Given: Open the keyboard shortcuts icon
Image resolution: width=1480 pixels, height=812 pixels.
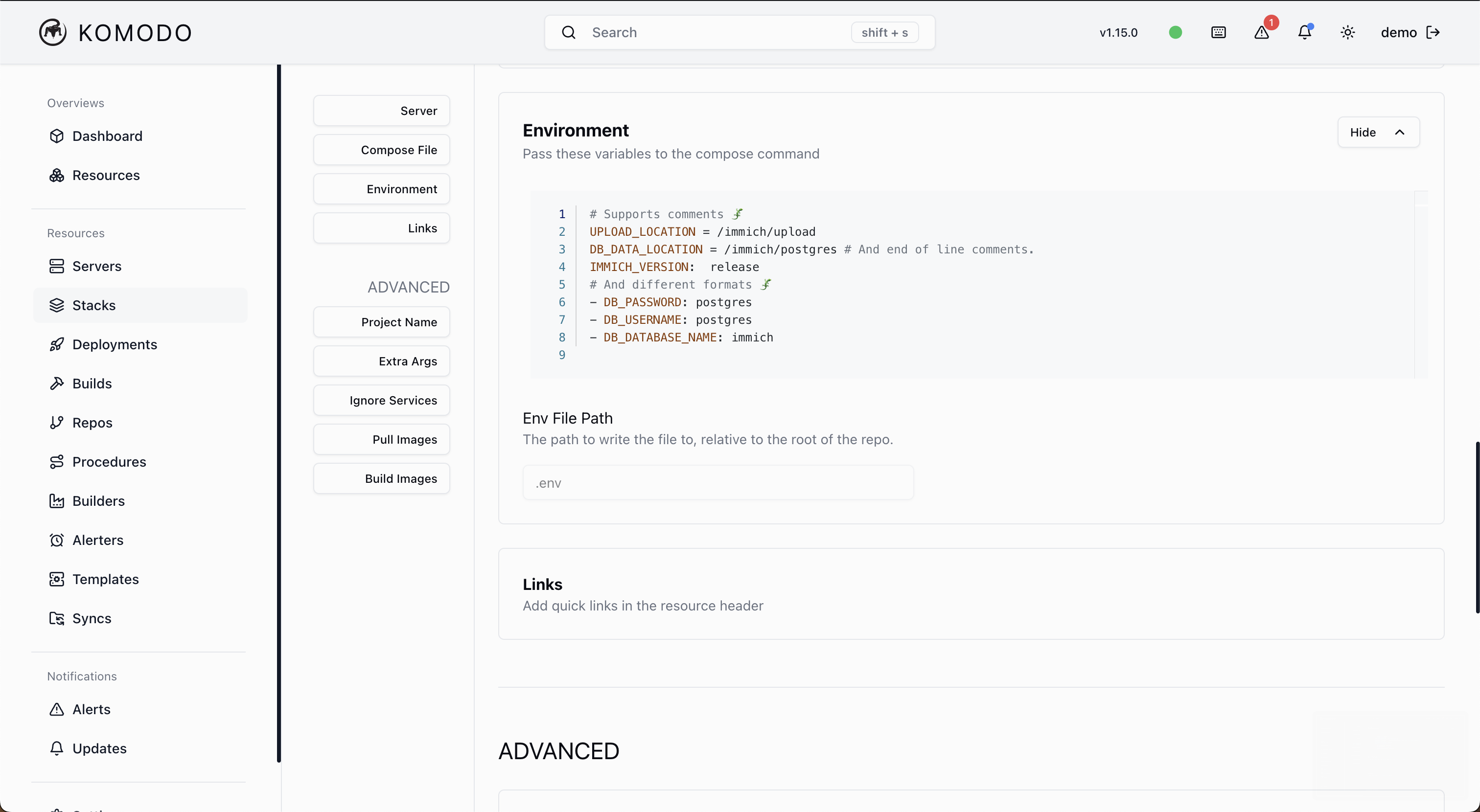Looking at the screenshot, I should (1218, 33).
